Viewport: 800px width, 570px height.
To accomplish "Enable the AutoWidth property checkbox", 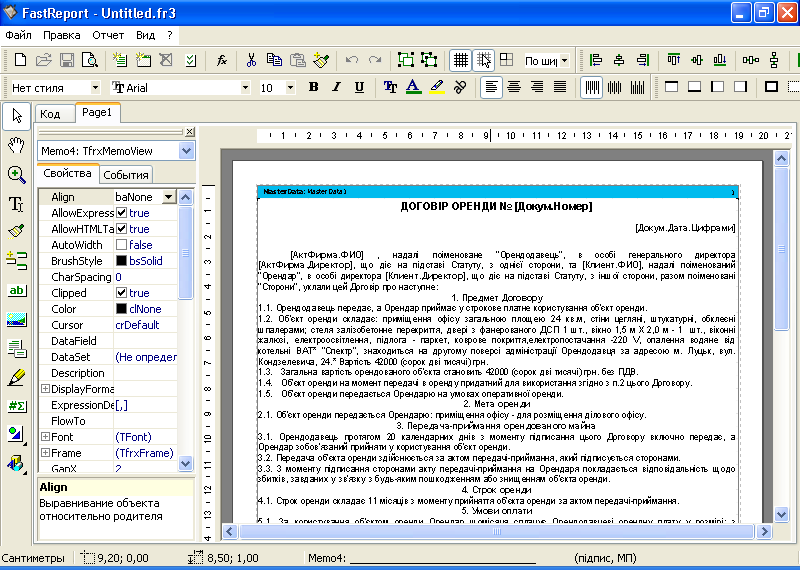I will pos(121,245).
